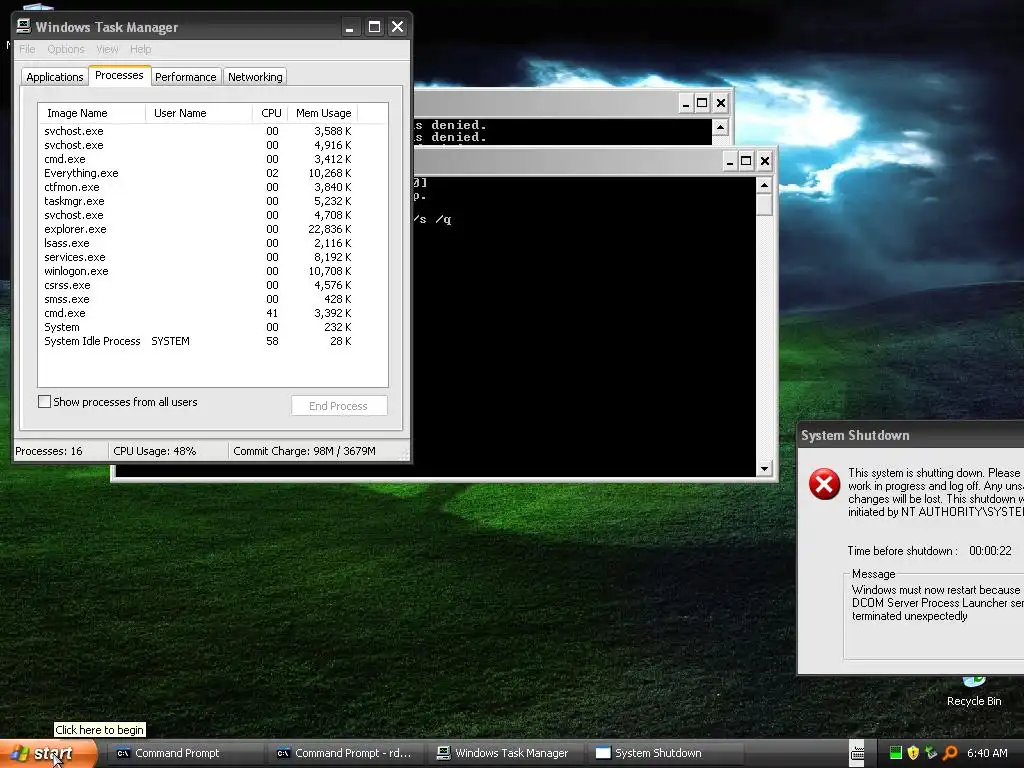Image resolution: width=1024 pixels, height=768 pixels.
Task: Select the explorer.exe process row
Action: click(x=199, y=229)
